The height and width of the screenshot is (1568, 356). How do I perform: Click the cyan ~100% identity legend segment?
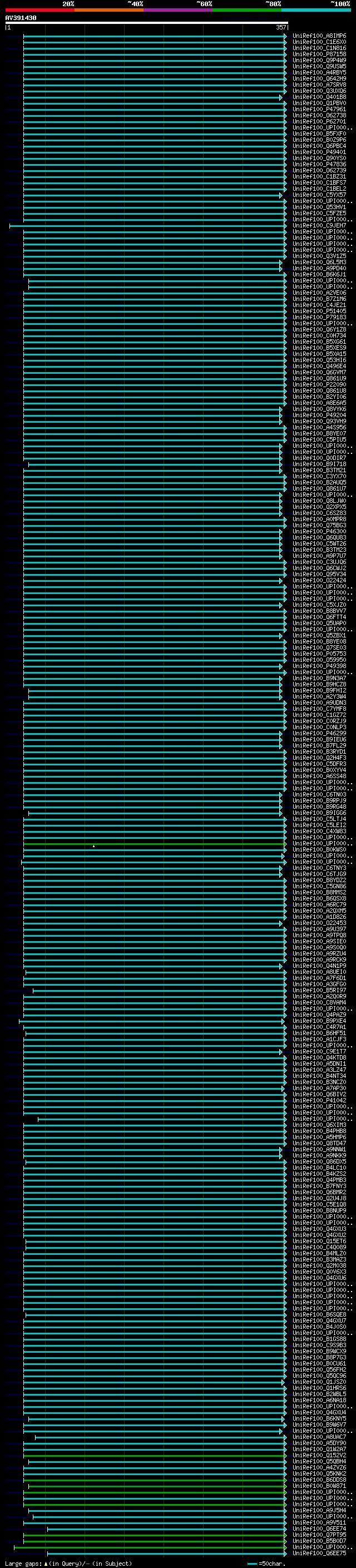coord(316,10)
